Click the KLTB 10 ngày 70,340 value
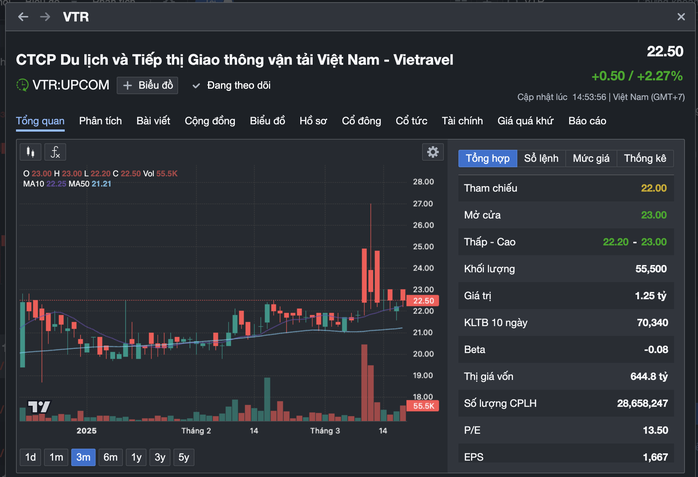Viewport: 698px width, 477px height. click(x=652, y=323)
